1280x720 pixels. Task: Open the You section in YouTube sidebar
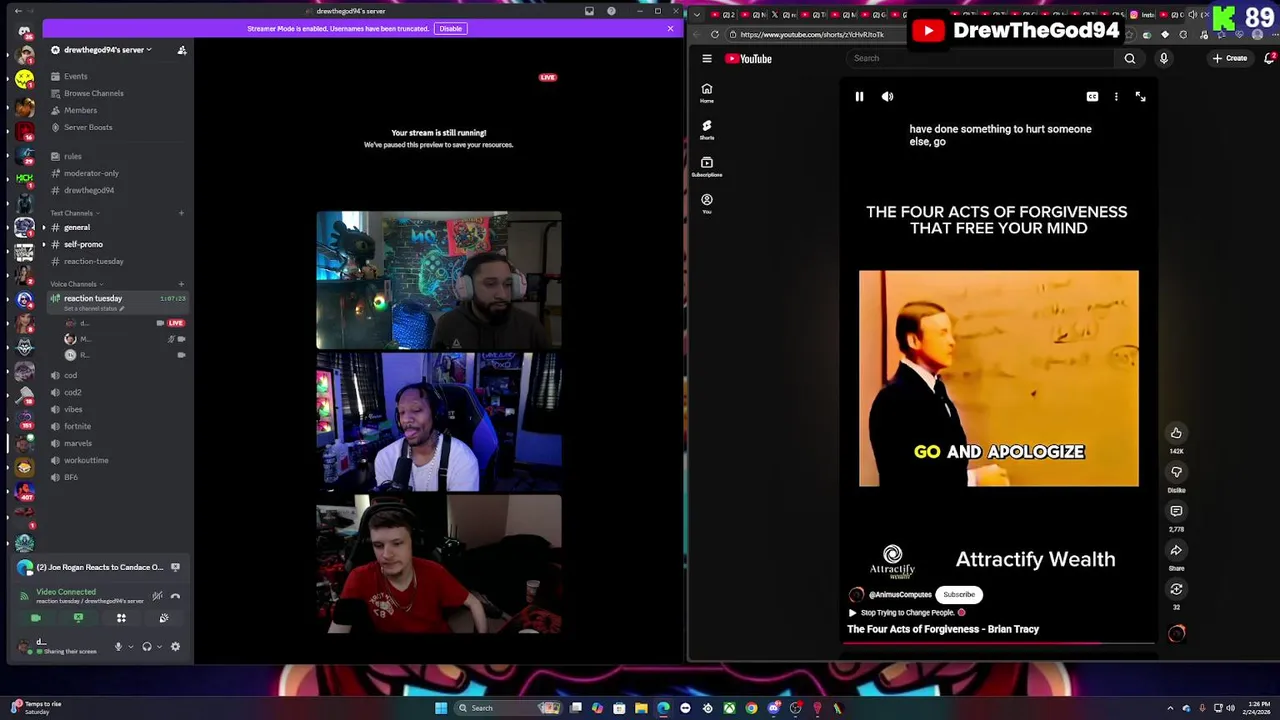click(x=707, y=203)
